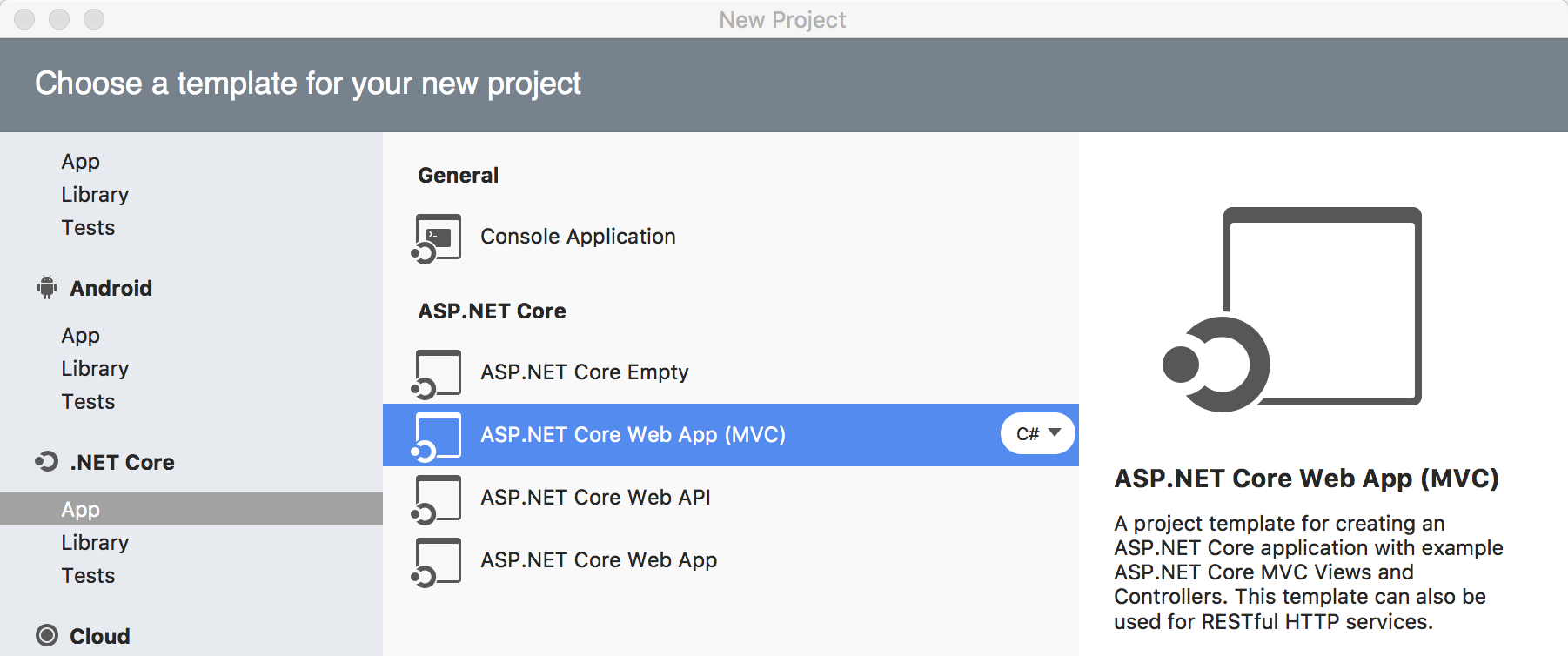1568x656 pixels.
Task: Select ASP.NET Core Web API template
Action: tap(731, 498)
